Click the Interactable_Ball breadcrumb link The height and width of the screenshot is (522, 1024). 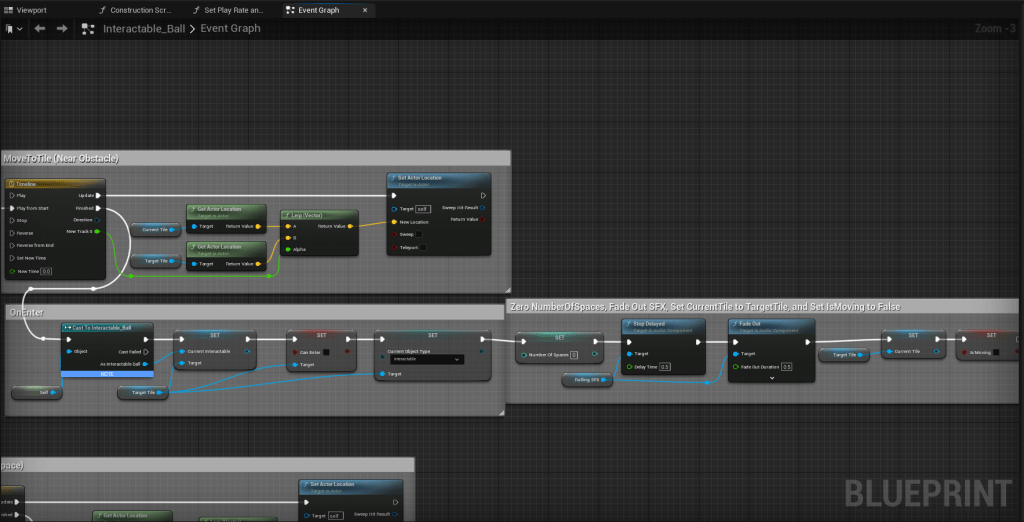click(143, 28)
